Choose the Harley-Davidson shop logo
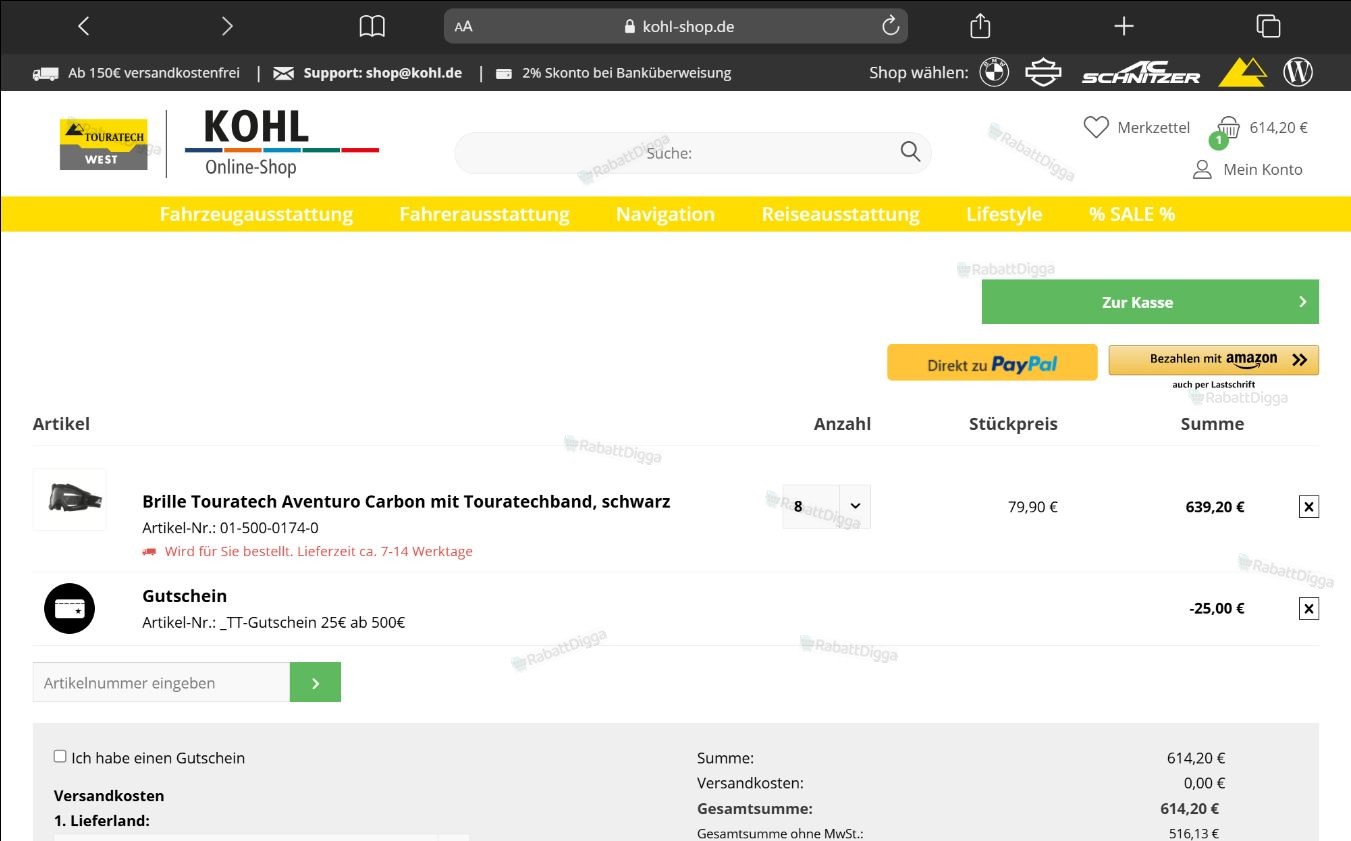Screen dimensions: 1351x841 (x=1043, y=72)
